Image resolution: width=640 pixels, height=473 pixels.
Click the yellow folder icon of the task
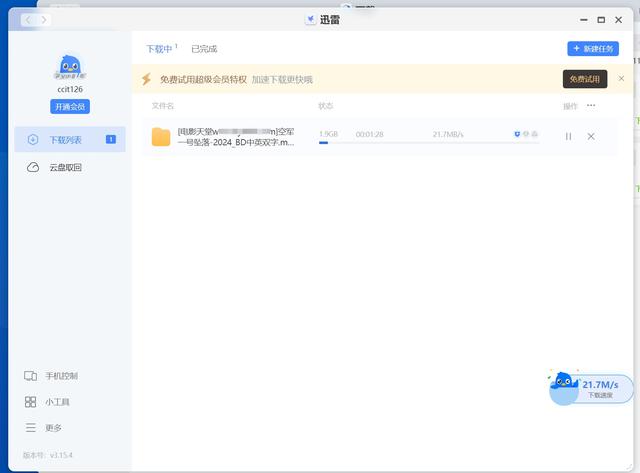[x=161, y=137]
